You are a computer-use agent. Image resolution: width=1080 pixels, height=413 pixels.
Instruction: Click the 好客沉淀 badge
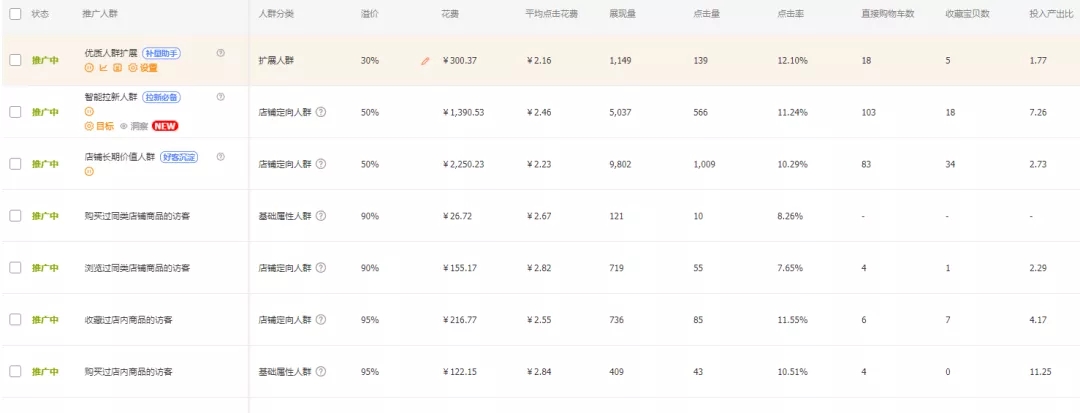178,157
